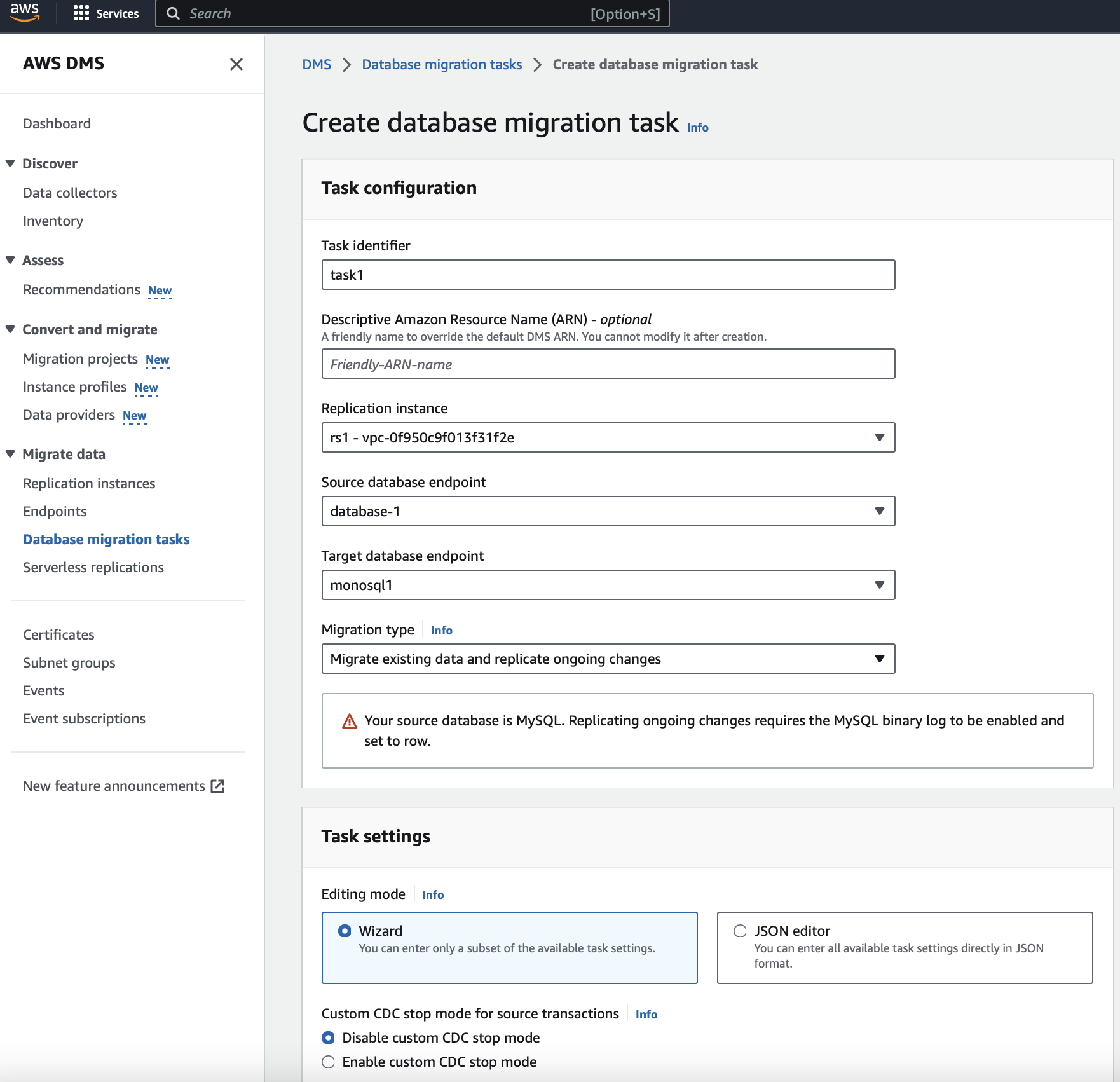Open Event subscriptions page
The height and width of the screenshot is (1082, 1120).
[84, 718]
